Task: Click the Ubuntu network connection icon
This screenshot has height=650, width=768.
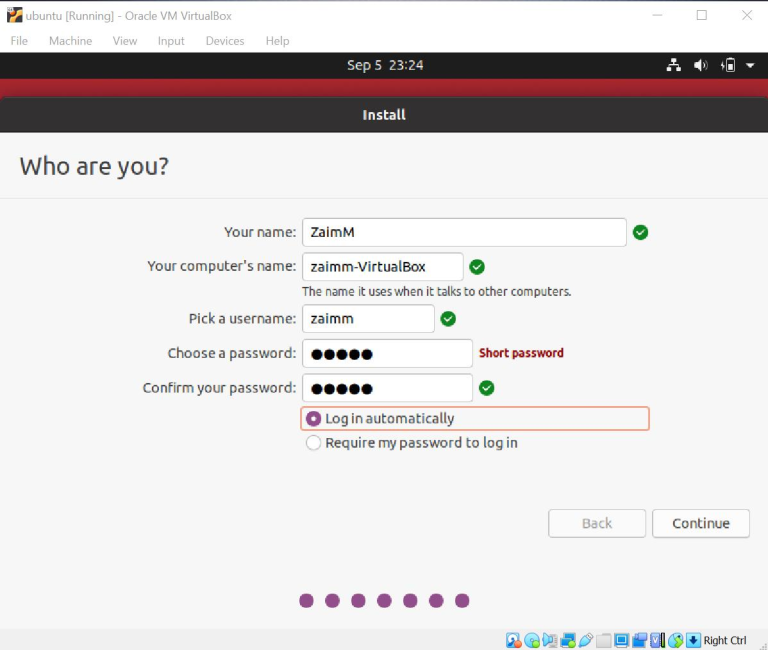Action: coord(673,65)
